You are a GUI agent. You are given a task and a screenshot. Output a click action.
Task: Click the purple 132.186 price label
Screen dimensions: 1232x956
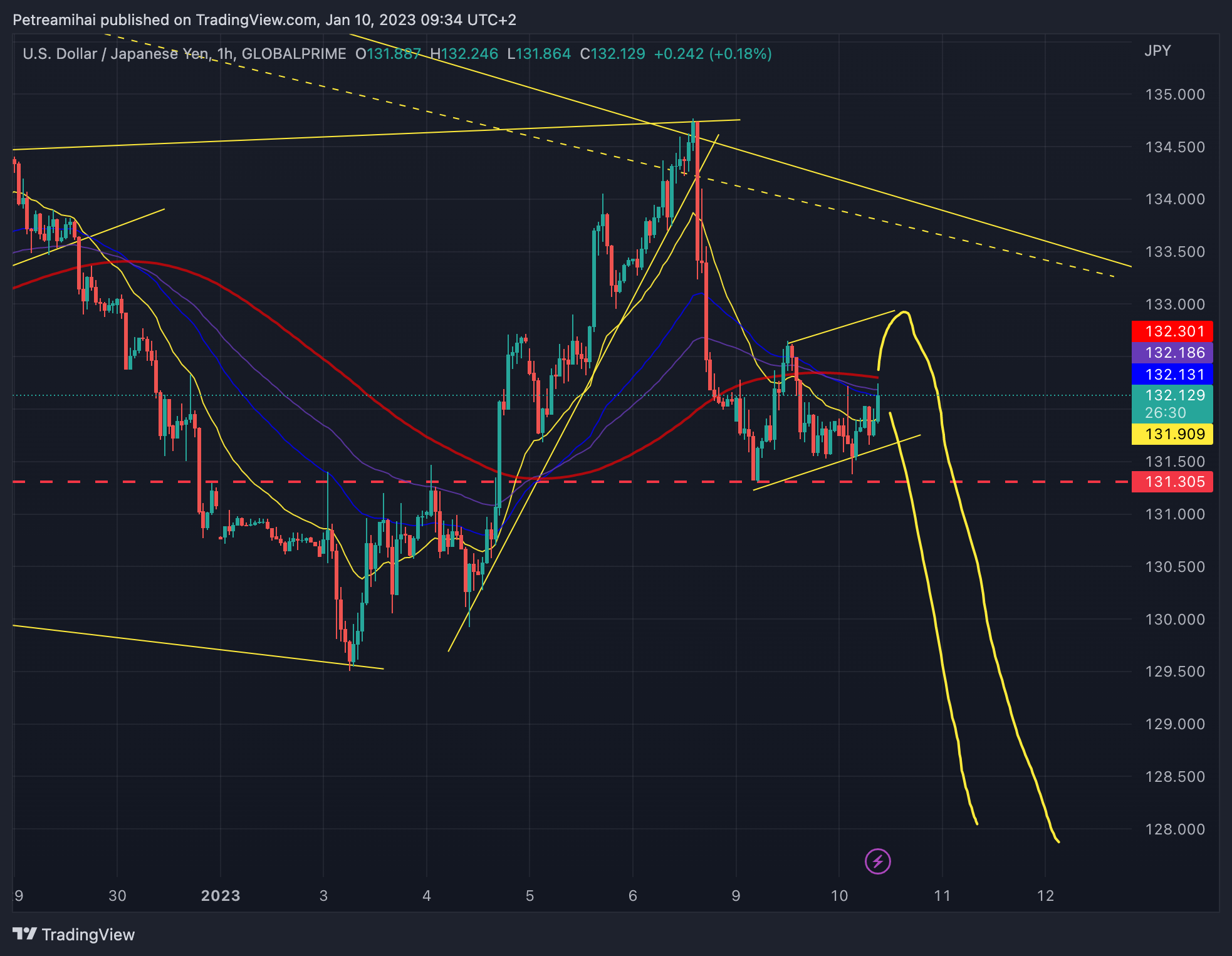click(1172, 353)
